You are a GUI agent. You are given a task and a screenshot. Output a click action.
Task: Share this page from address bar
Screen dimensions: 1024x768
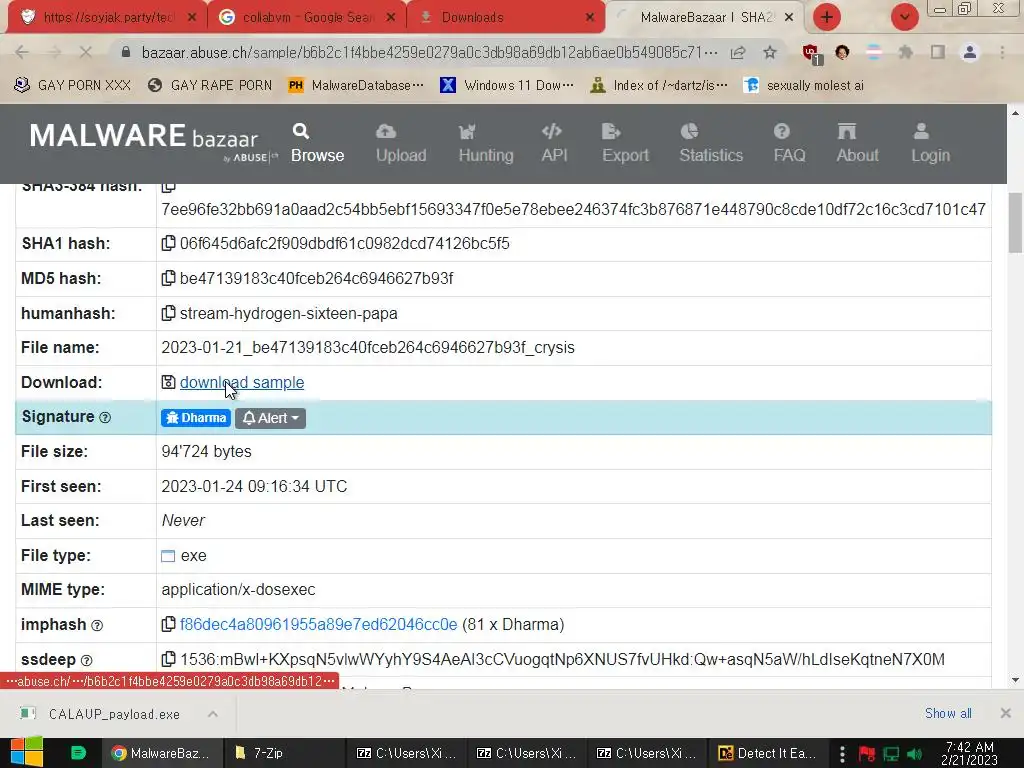(x=738, y=52)
